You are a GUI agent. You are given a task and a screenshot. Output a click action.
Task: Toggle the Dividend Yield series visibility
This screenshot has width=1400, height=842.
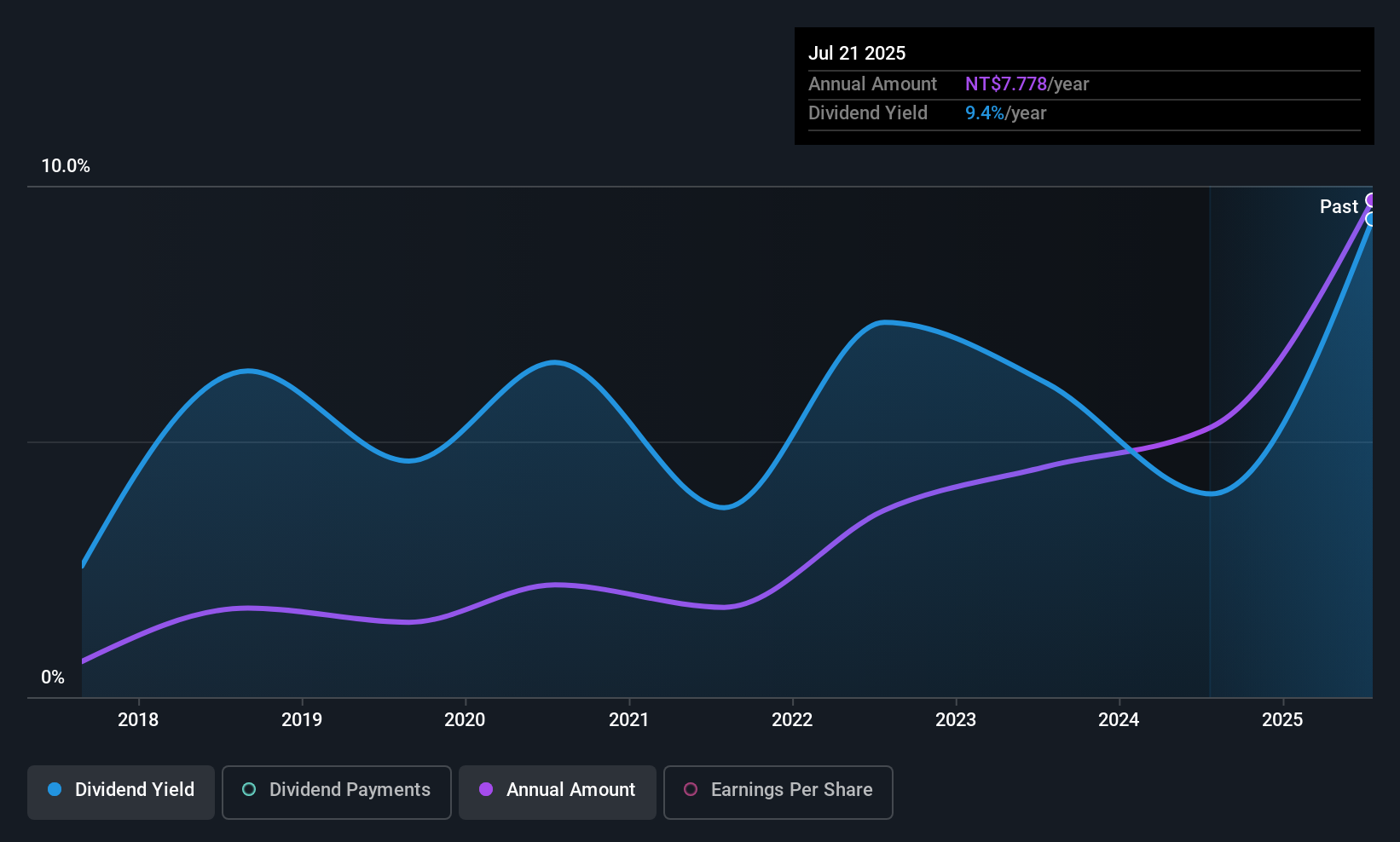[x=120, y=790]
